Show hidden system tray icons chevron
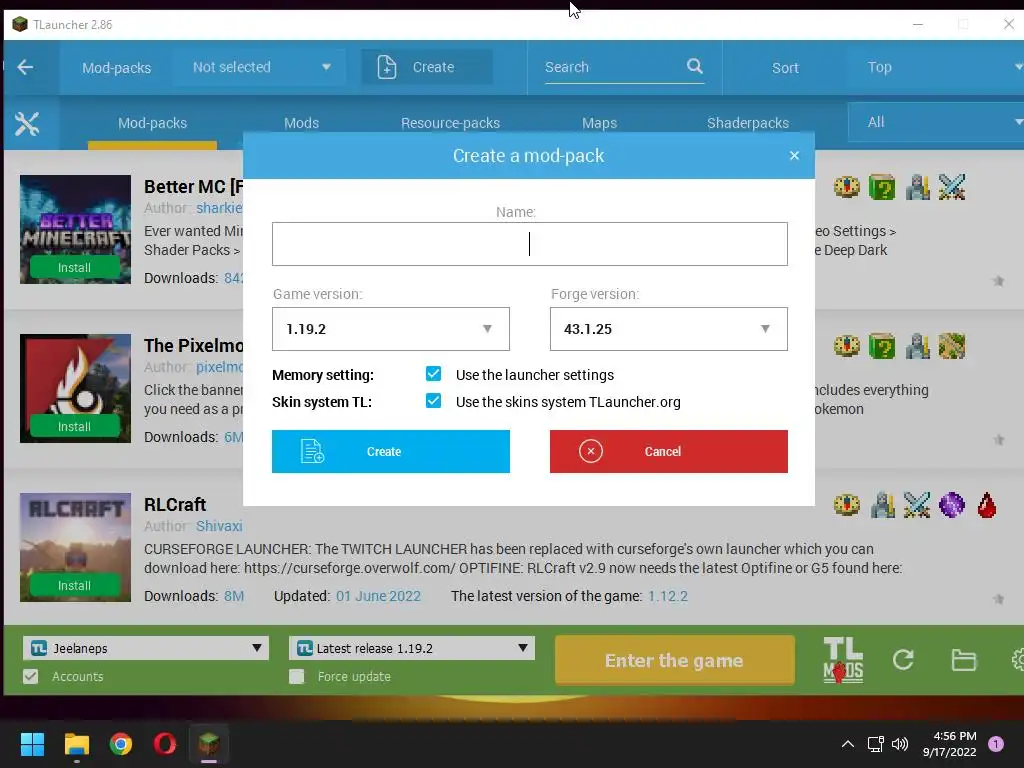This screenshot has height=768, width=1024. tap(848, 744)
